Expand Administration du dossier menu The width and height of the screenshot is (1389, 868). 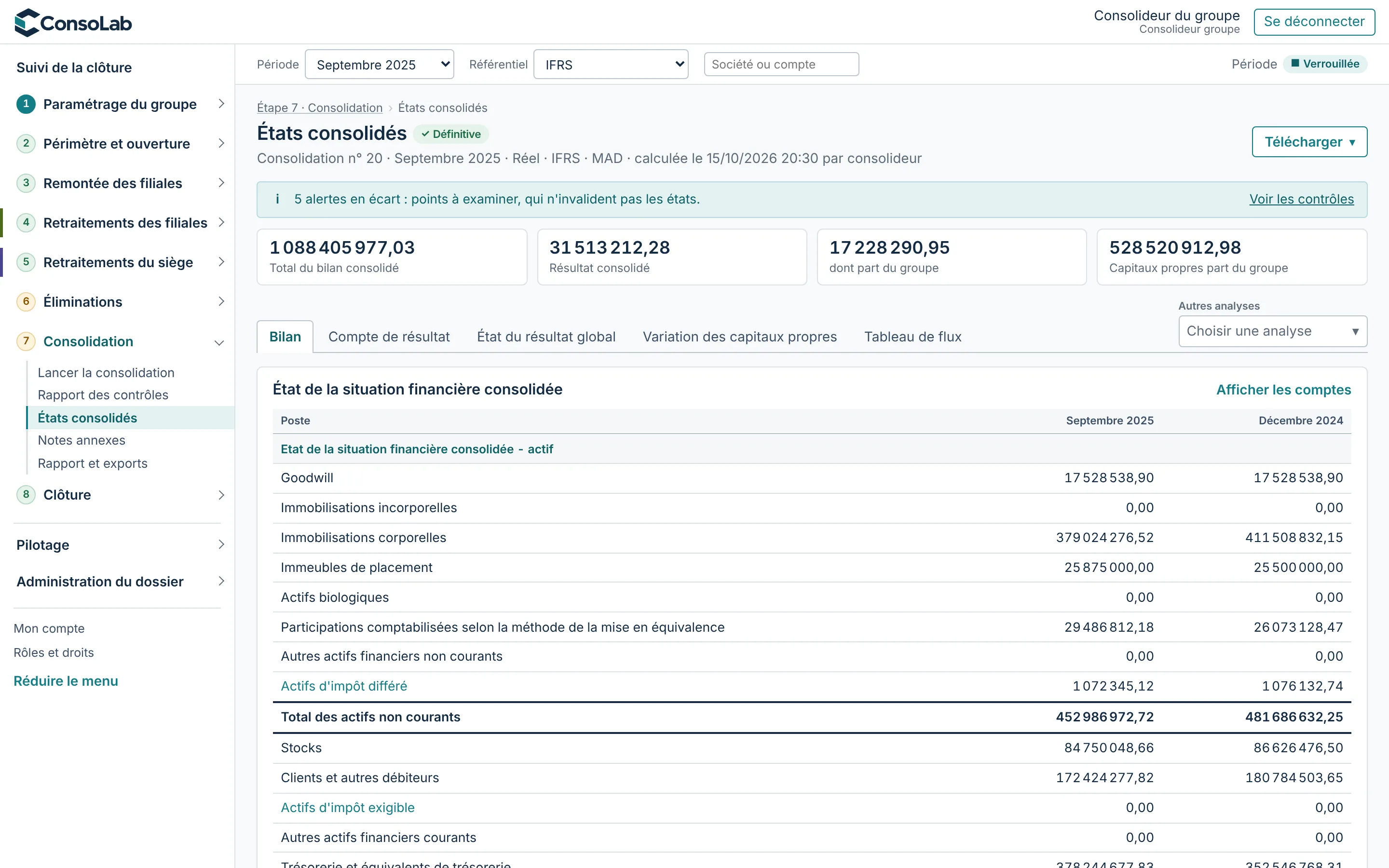pos(120,582)
